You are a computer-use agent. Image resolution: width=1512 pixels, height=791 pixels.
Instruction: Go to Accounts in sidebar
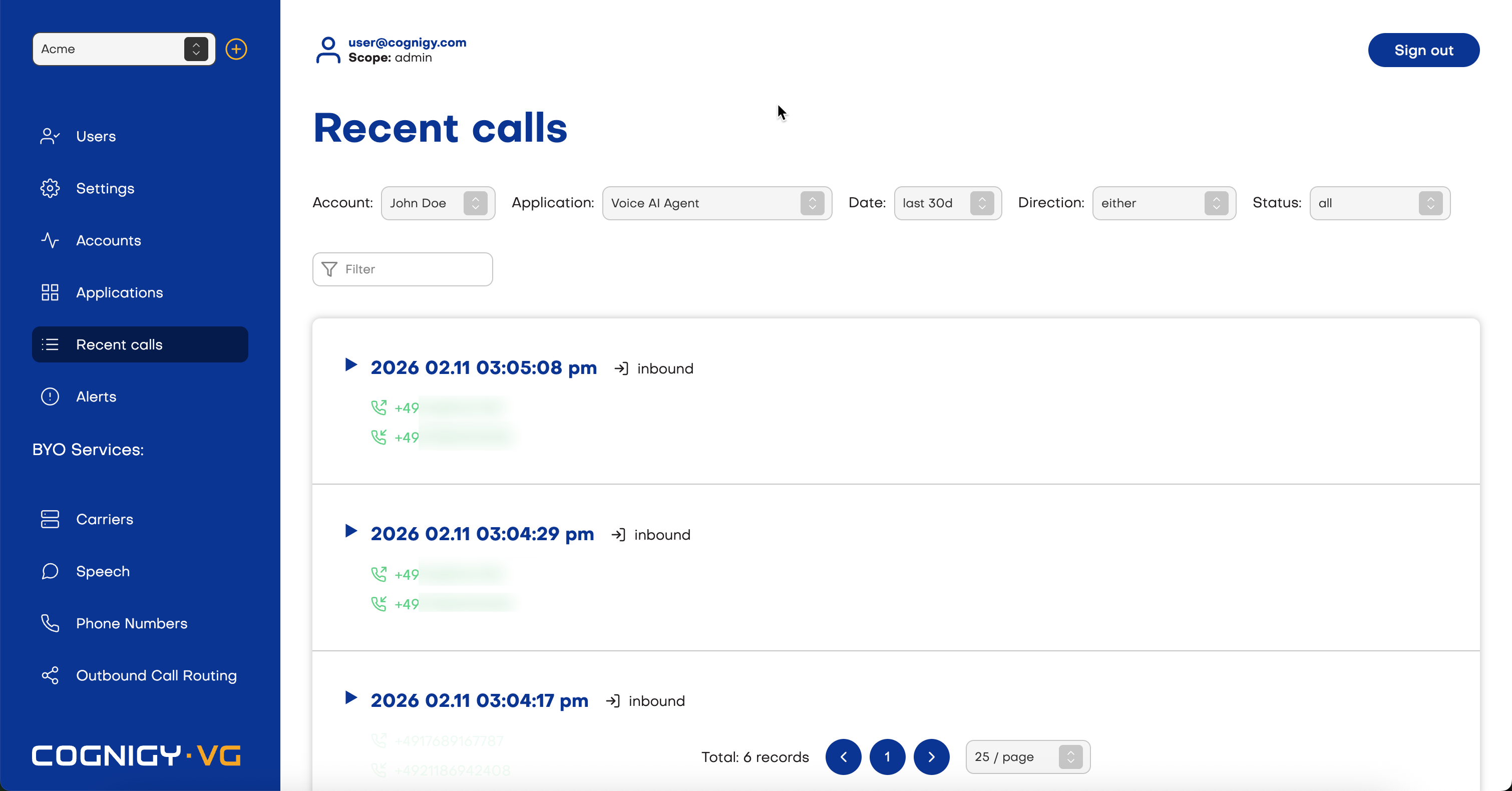(108, 241)
